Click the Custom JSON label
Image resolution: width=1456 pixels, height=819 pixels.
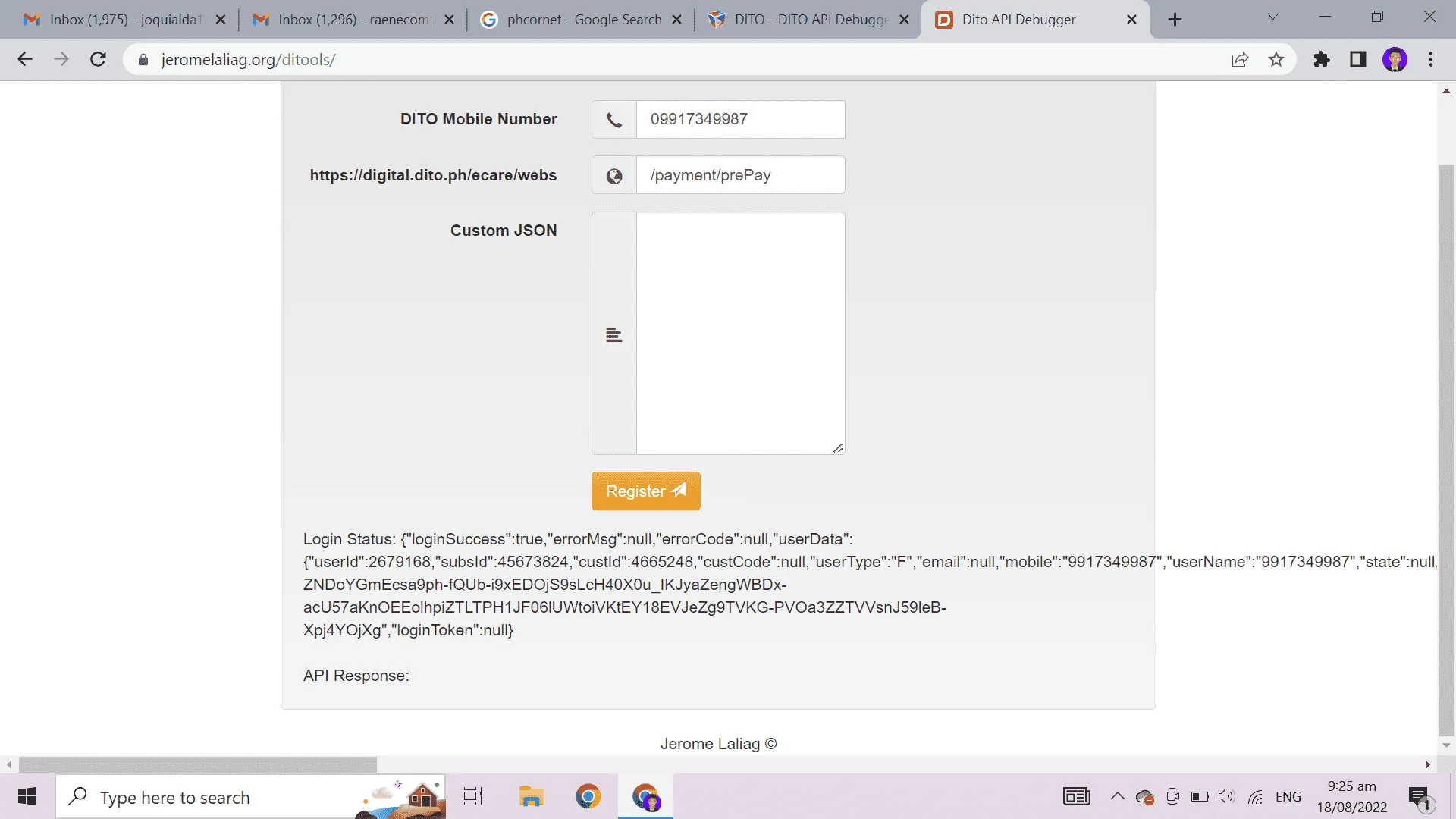(504, 231)
